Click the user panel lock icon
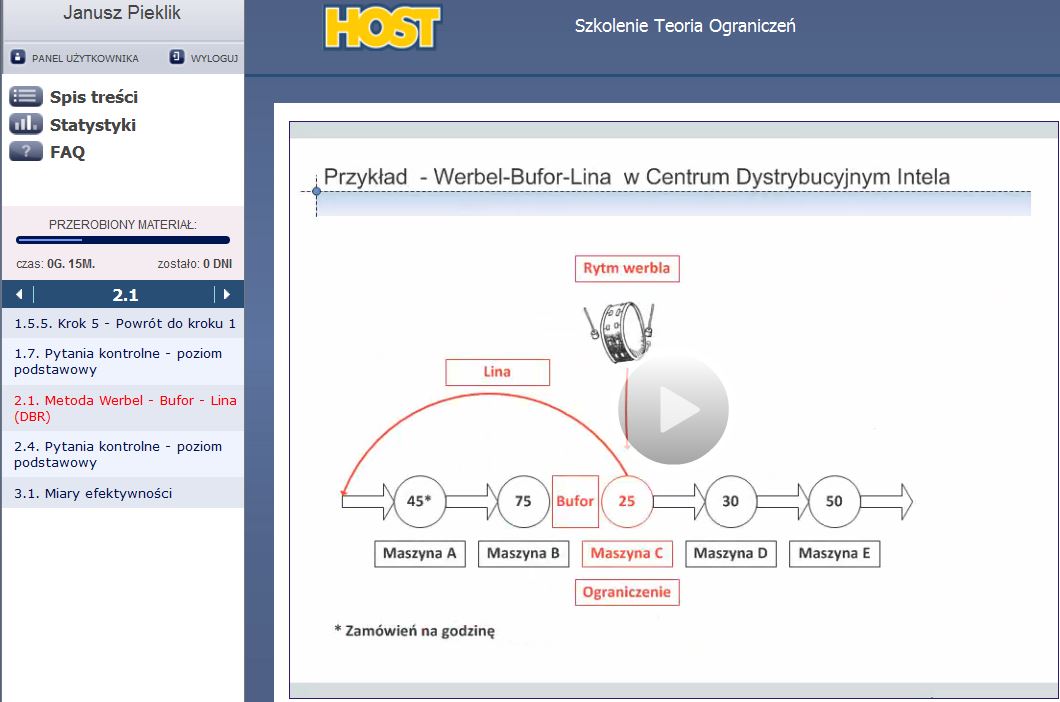The height and width of the screenshot is (702, 1060). 17,57
